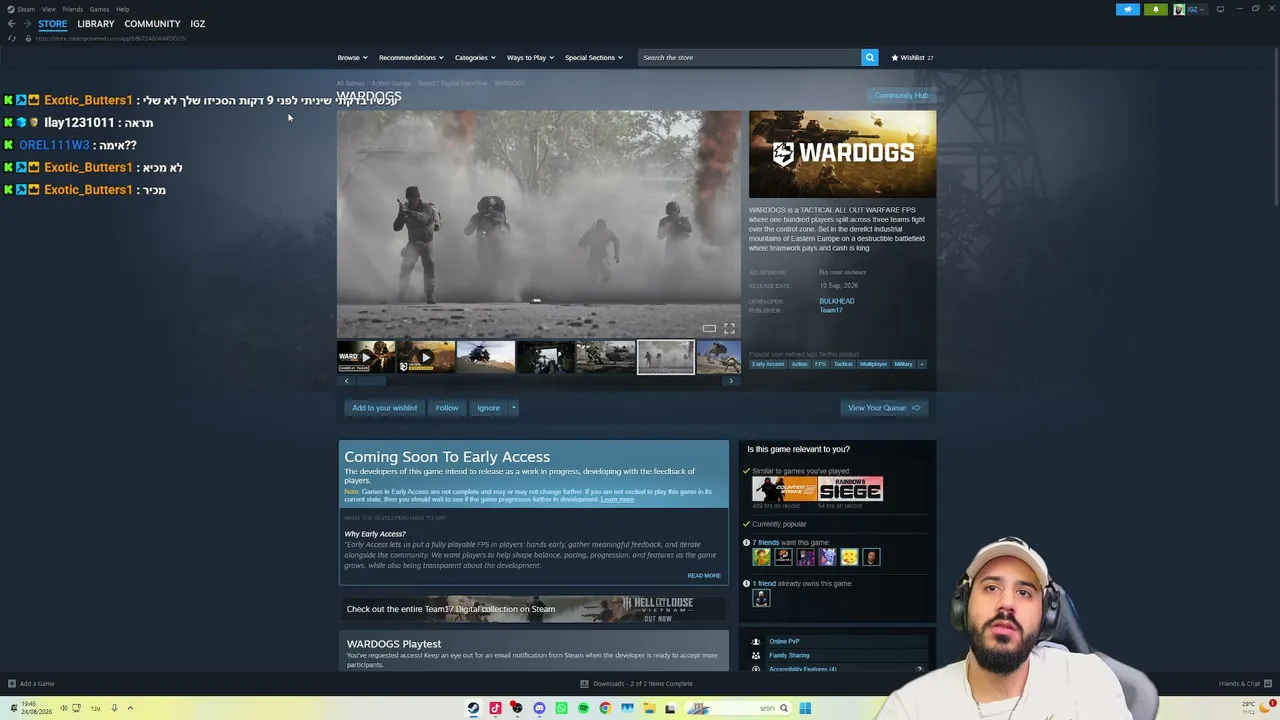1280x720 pixels.
Task: Click the Windows Start button
Action: [x=805, y=708]
